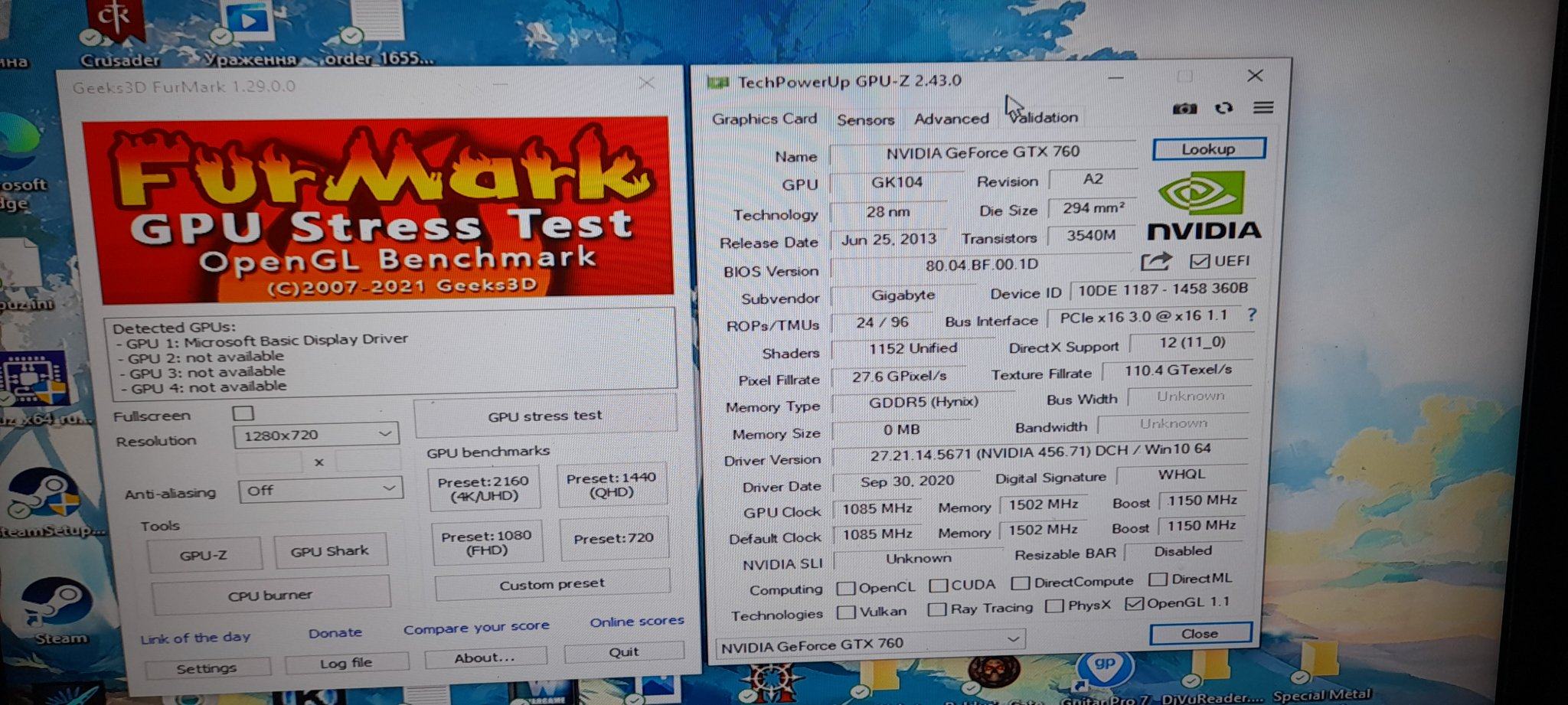Click the Donate link
Image resolution: width=1568 pixels, height=705 pixels.
pos(335,633)
